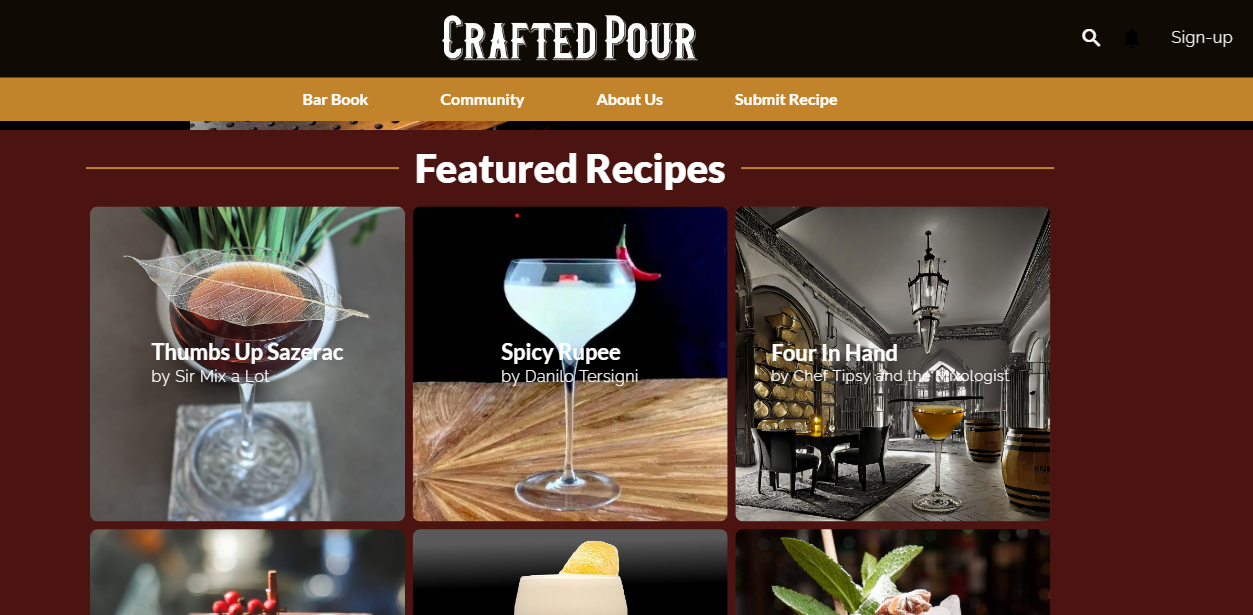Click the Crafted Pour logo
The image size is (1253, 615).
tap(569, 38)
